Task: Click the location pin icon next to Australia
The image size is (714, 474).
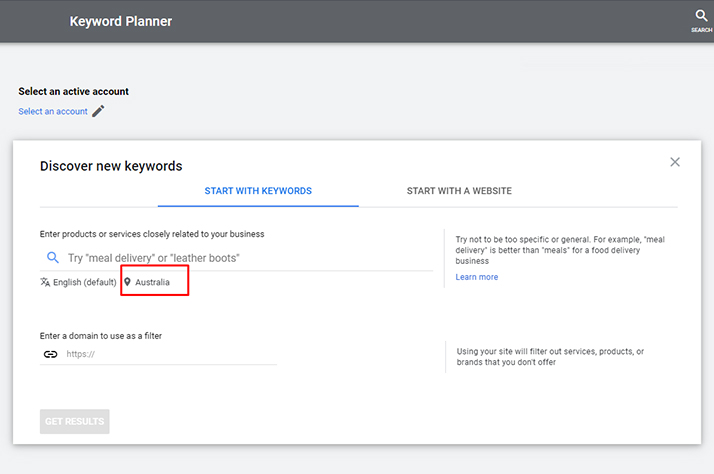Action: (128, 282)
